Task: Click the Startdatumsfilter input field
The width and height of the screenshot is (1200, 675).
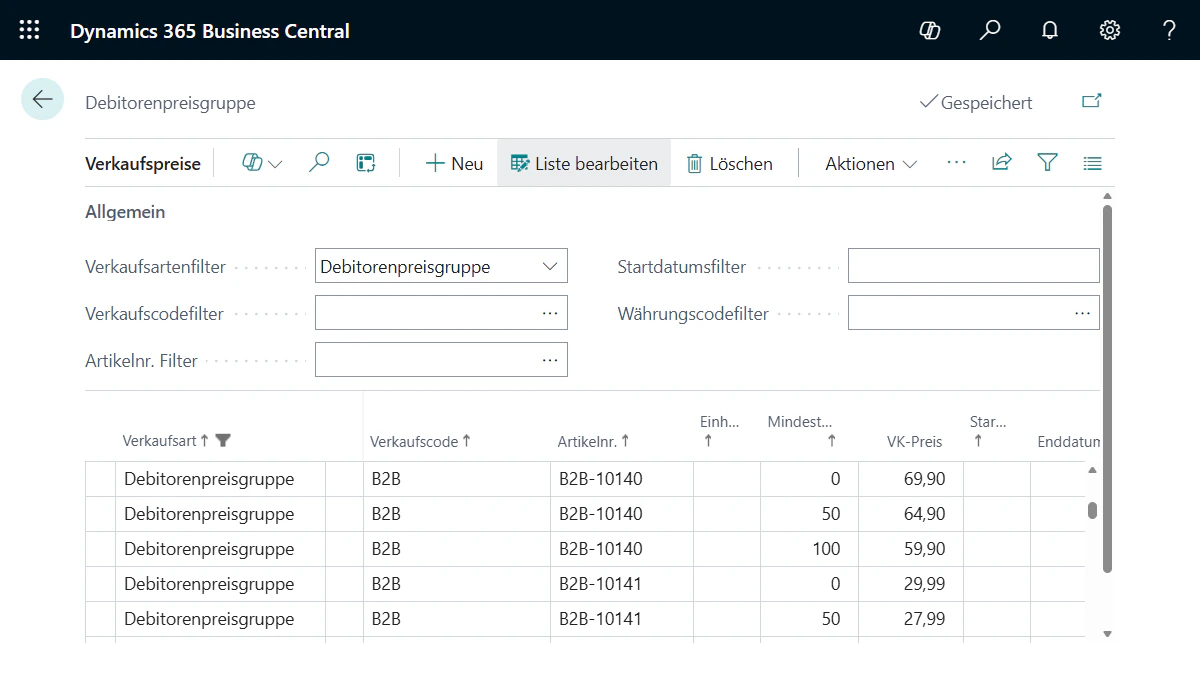Action: 973,266
